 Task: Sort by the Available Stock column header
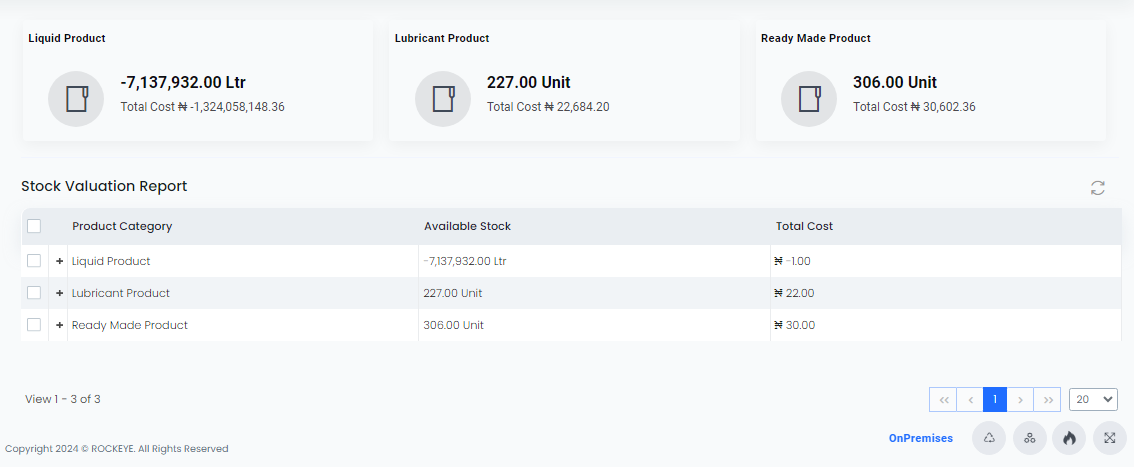[467, 226]
